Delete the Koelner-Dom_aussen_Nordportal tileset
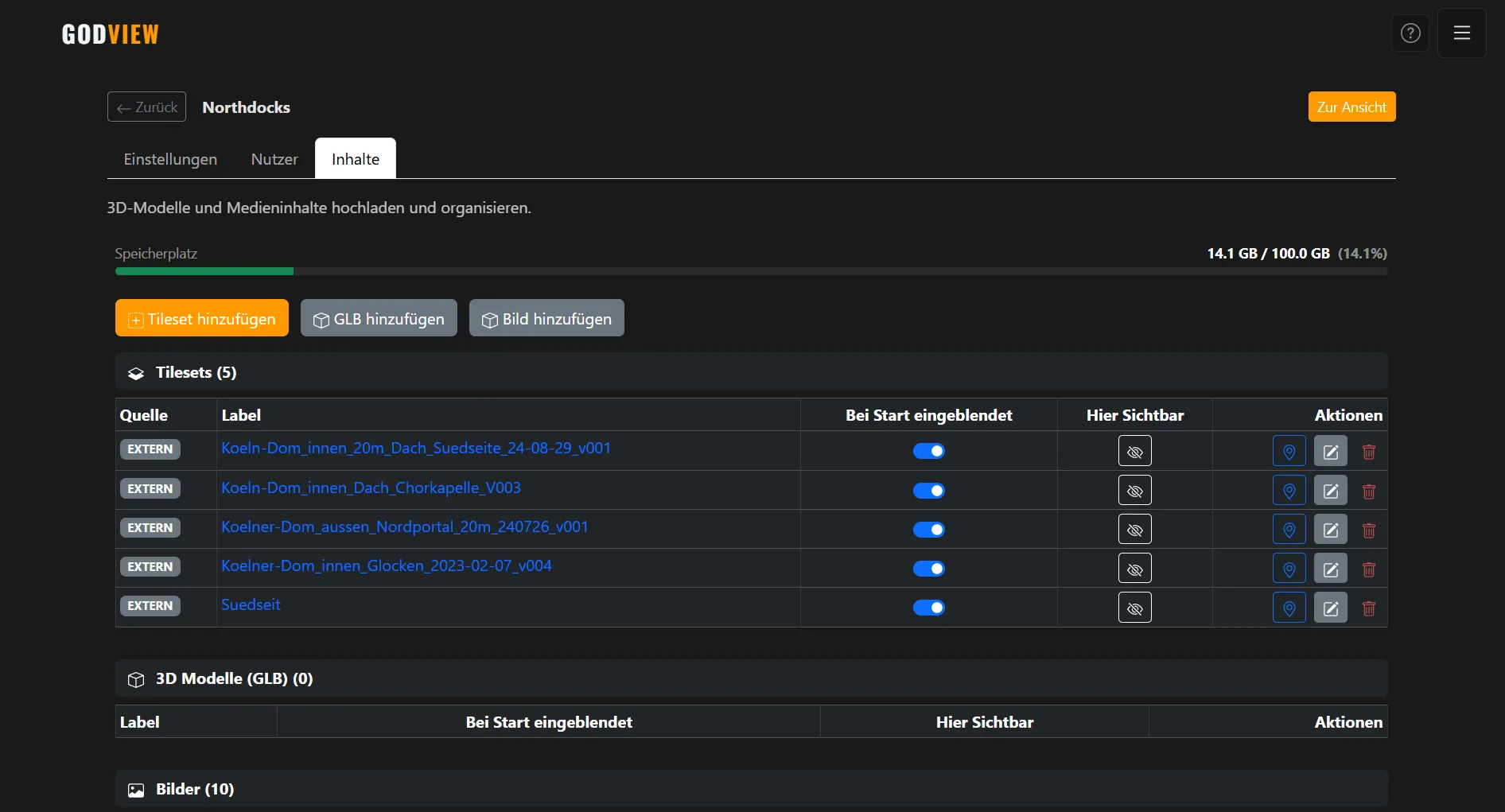Viewport: 1505px width, 812px height. point(1368,530)
